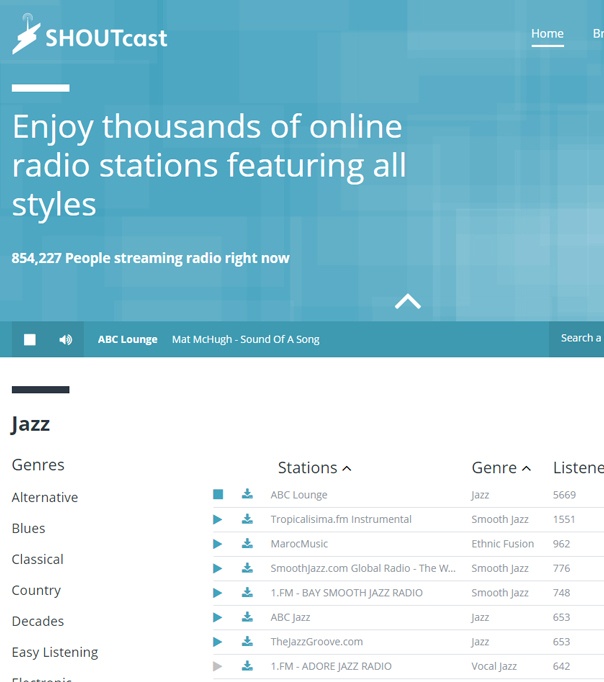
Task: Click Mat McHugh - Sound Of A Song
Action: pyautogui.click(x=246, y=339)
